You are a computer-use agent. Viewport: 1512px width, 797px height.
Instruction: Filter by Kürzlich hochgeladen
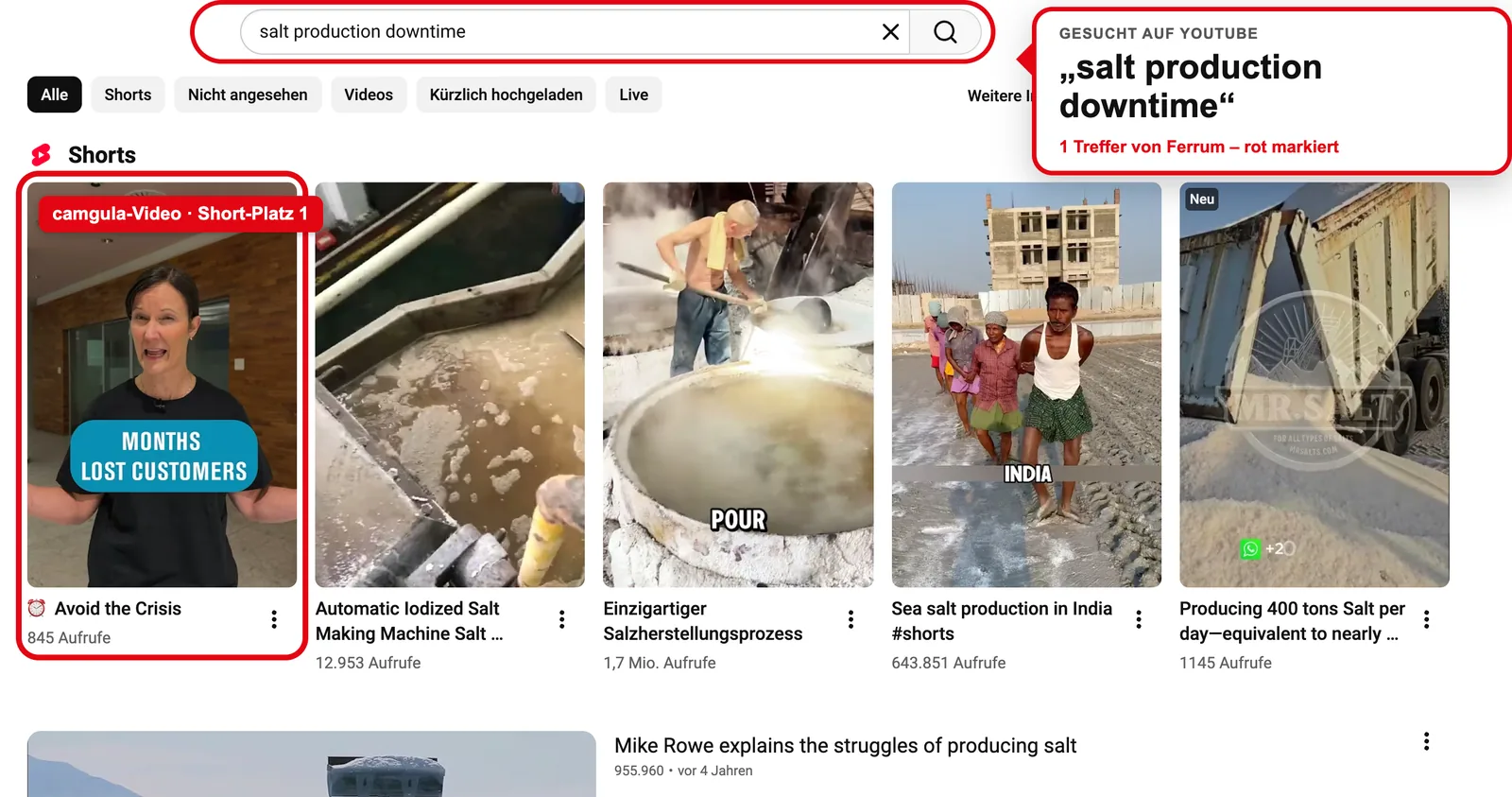(x=507, y=95)
